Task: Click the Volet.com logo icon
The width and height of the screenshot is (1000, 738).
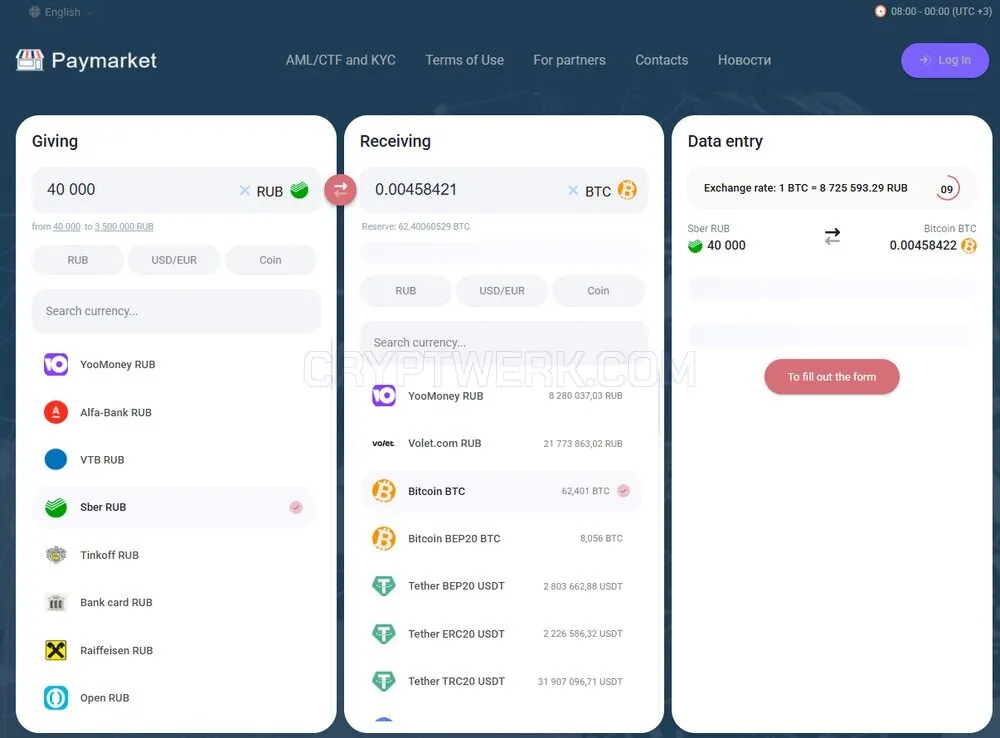Action: [383, 443]
